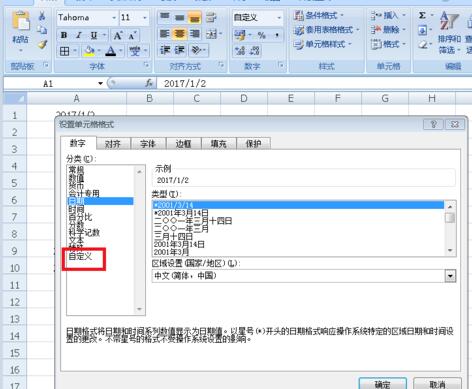472x389 pixels.
Task: Click the accounting currency format icon
Action: pos(241,35)
